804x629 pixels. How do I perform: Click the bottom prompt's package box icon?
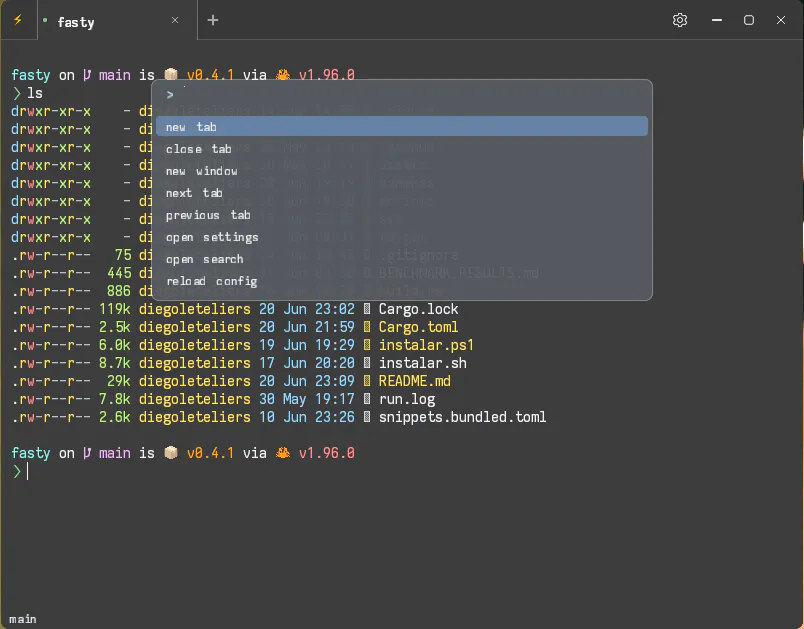click(x=171, y=453)
